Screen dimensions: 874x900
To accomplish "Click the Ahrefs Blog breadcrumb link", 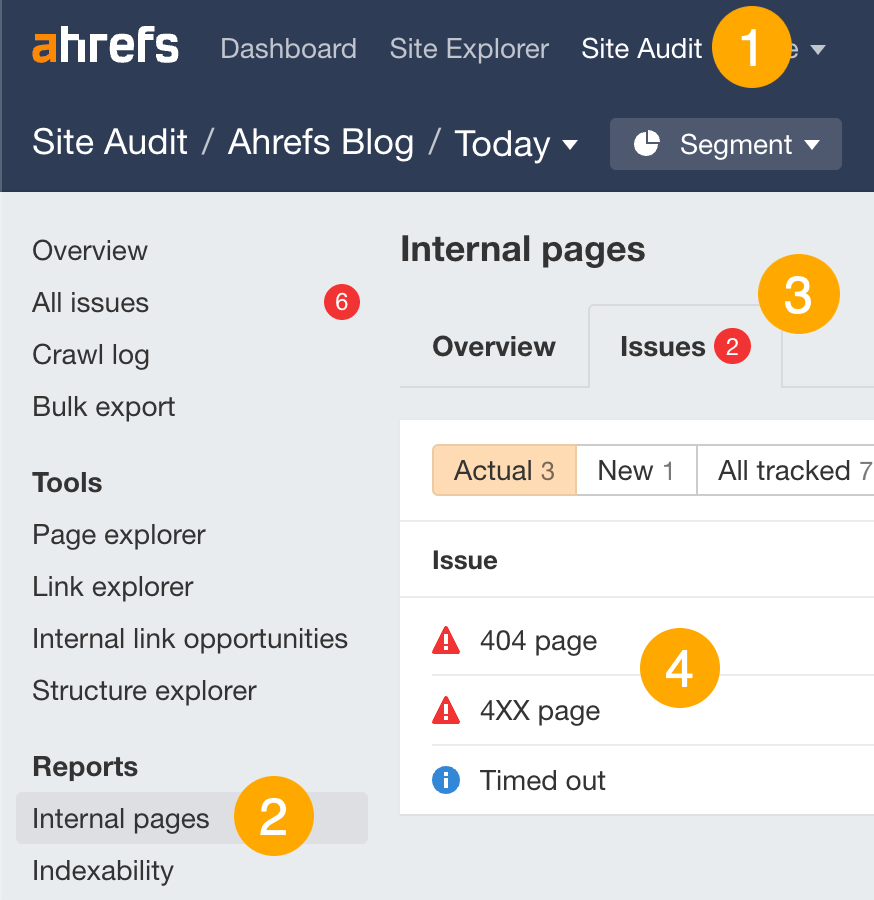I will [321, 143].
